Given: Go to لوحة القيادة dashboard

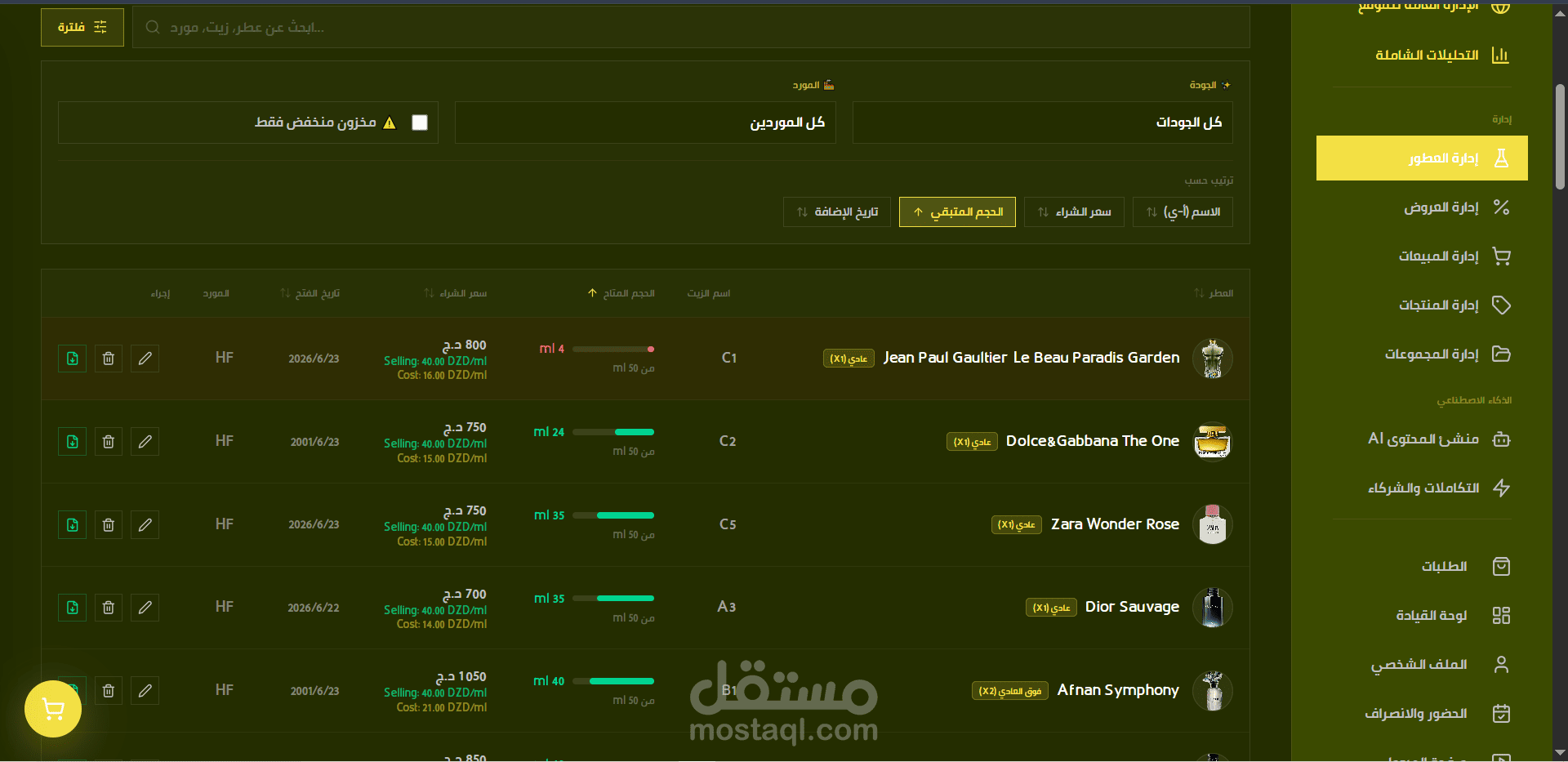Looking at the screenshot, I should click(x=1422, y=616).
